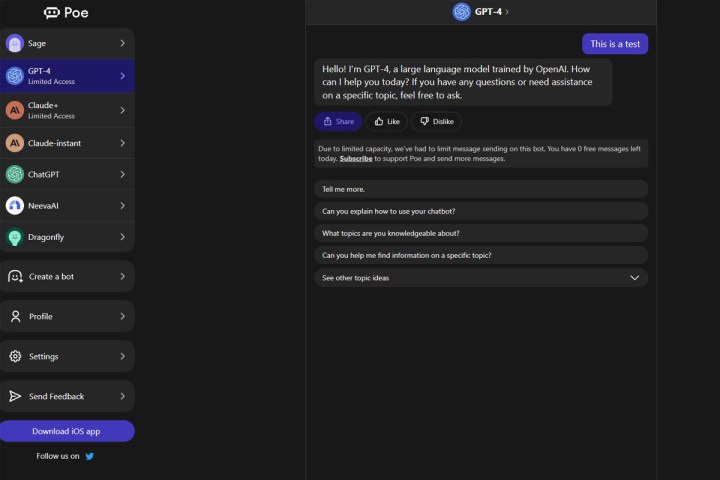Viewport: 720px width, 480px height.
Task: Choose 'Can you help me find information' suggestion
Action: coord(481,255)
